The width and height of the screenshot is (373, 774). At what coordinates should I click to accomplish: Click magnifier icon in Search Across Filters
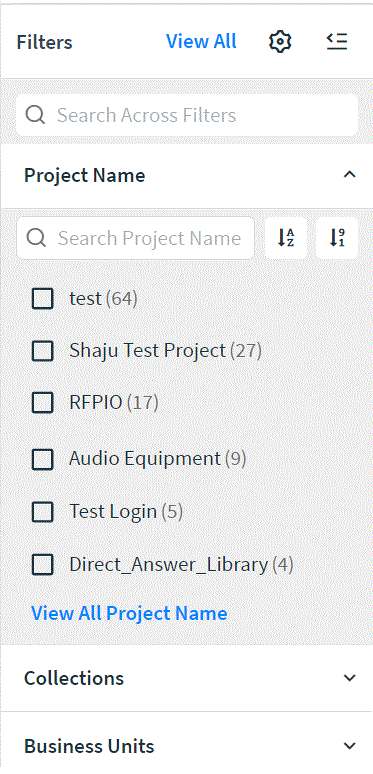[36, 115]
